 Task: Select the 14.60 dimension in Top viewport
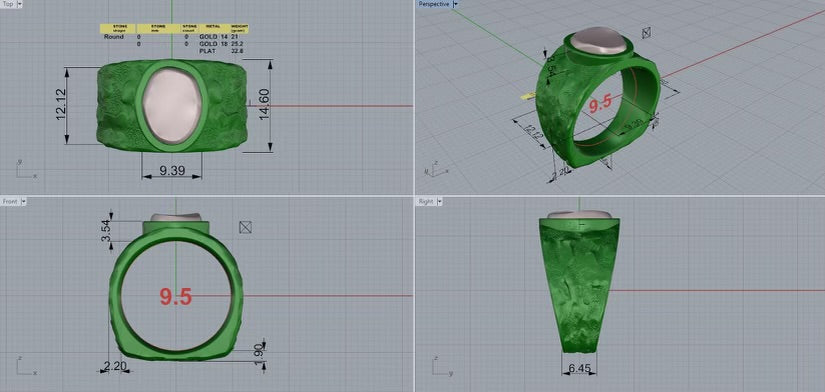264,104
